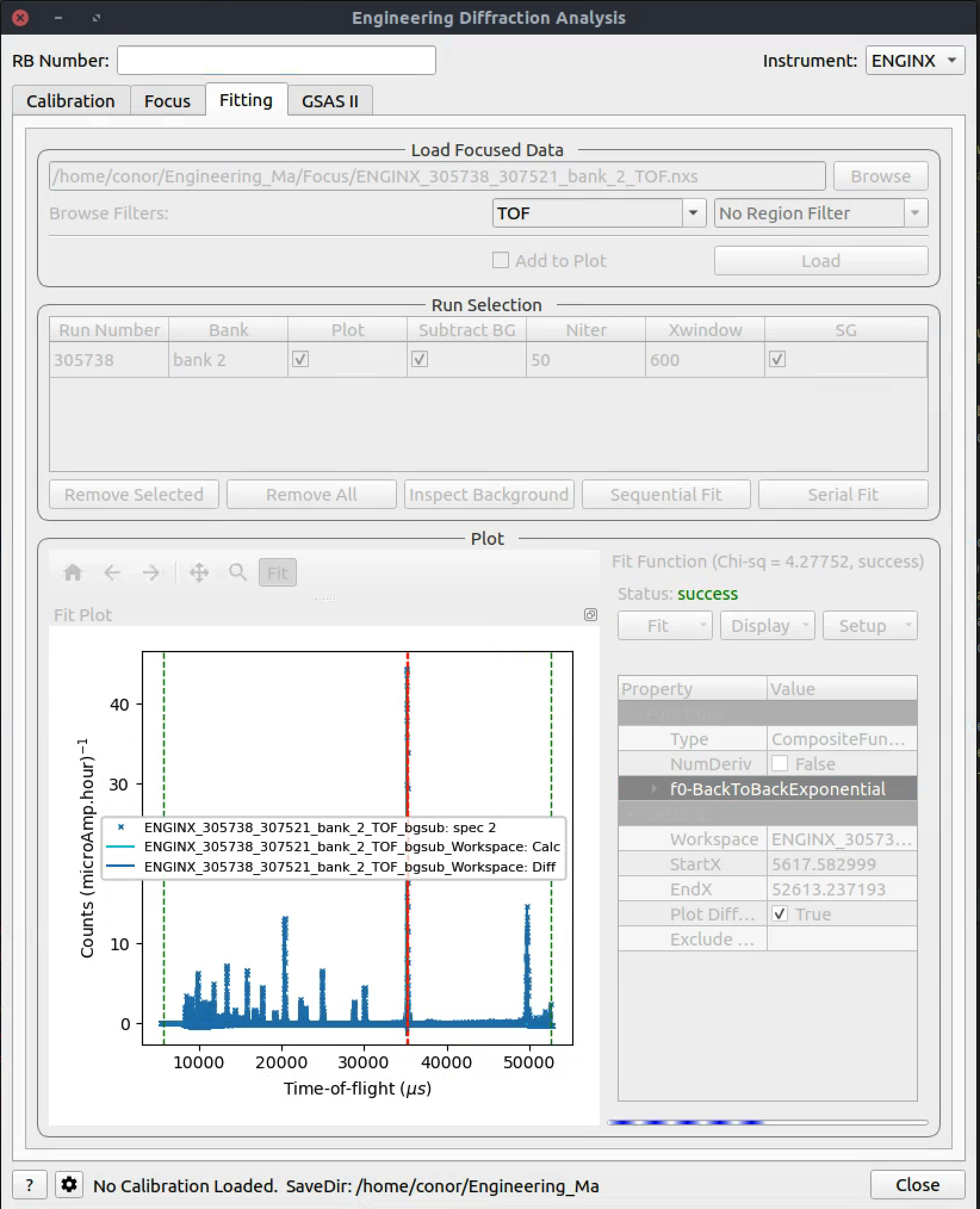Image resolution: width=980 pixels, height=1209 pixels.
Task: Switch to the GSAS II tab
Action: (330, 101)
